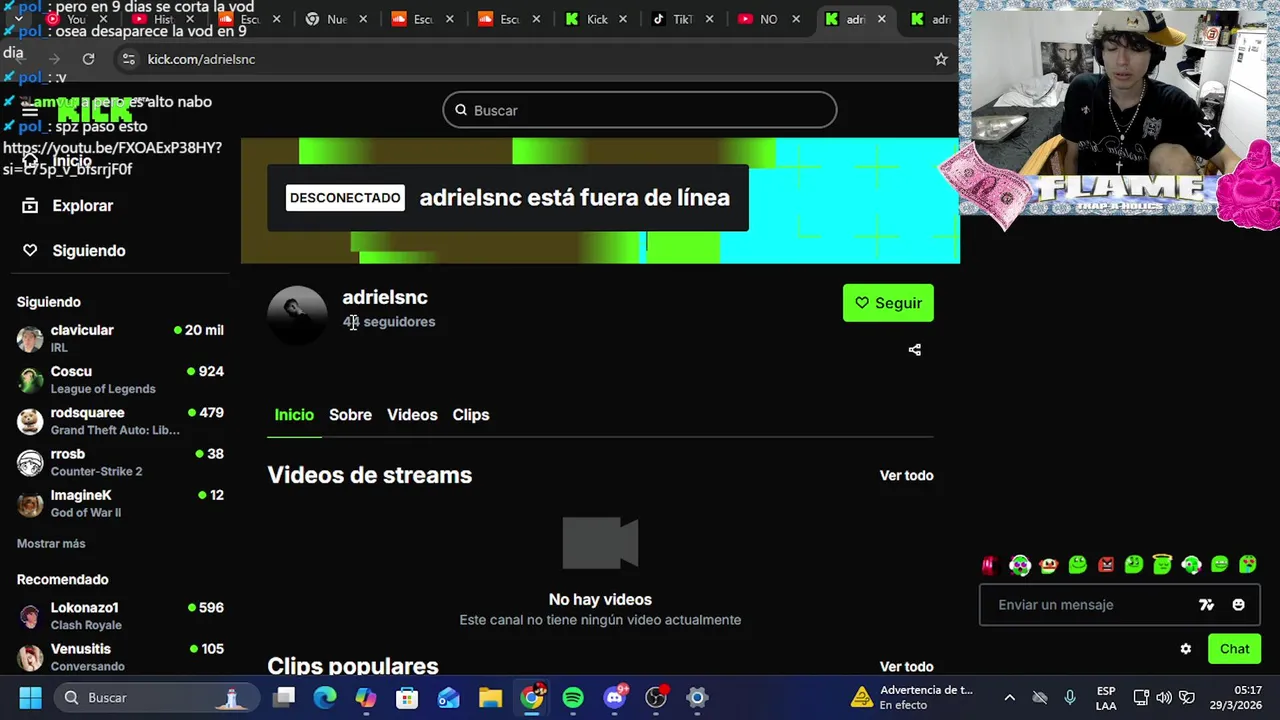
Task: Click Ver todo beside Videos de streams
Action: (906, 475)
